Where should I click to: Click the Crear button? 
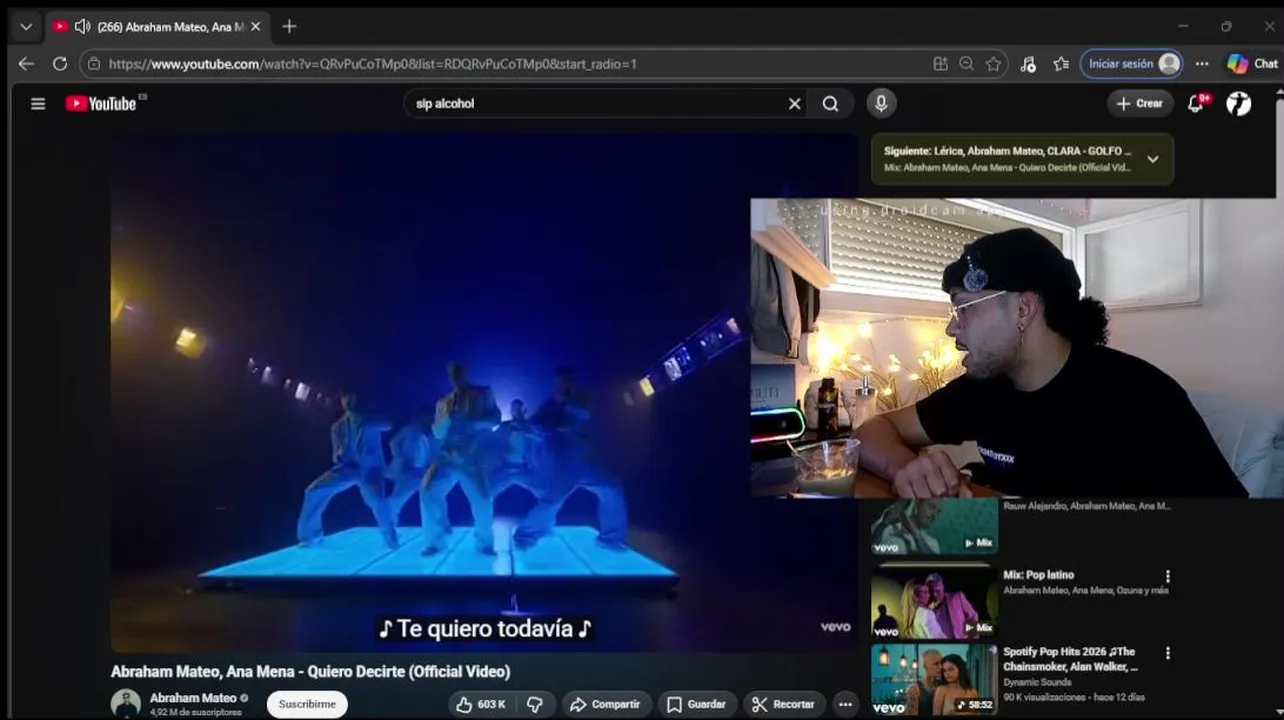pos(1139,104)
